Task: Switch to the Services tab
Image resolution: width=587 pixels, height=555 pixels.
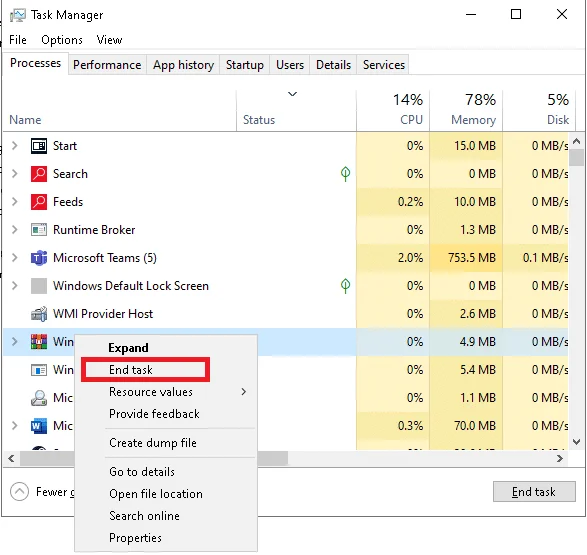Action: point(384,65)
